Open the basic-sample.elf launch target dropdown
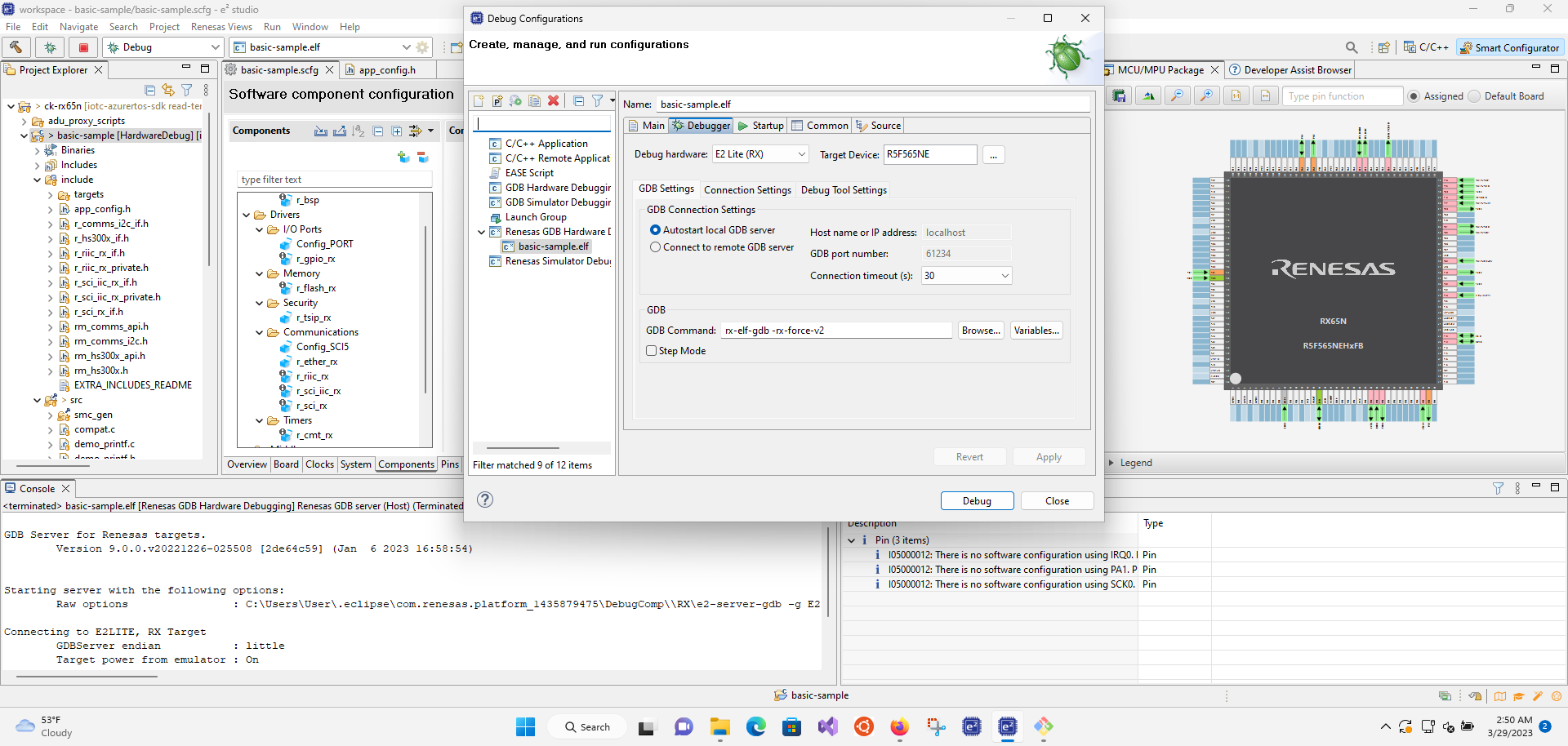 (x=322, y=47)
